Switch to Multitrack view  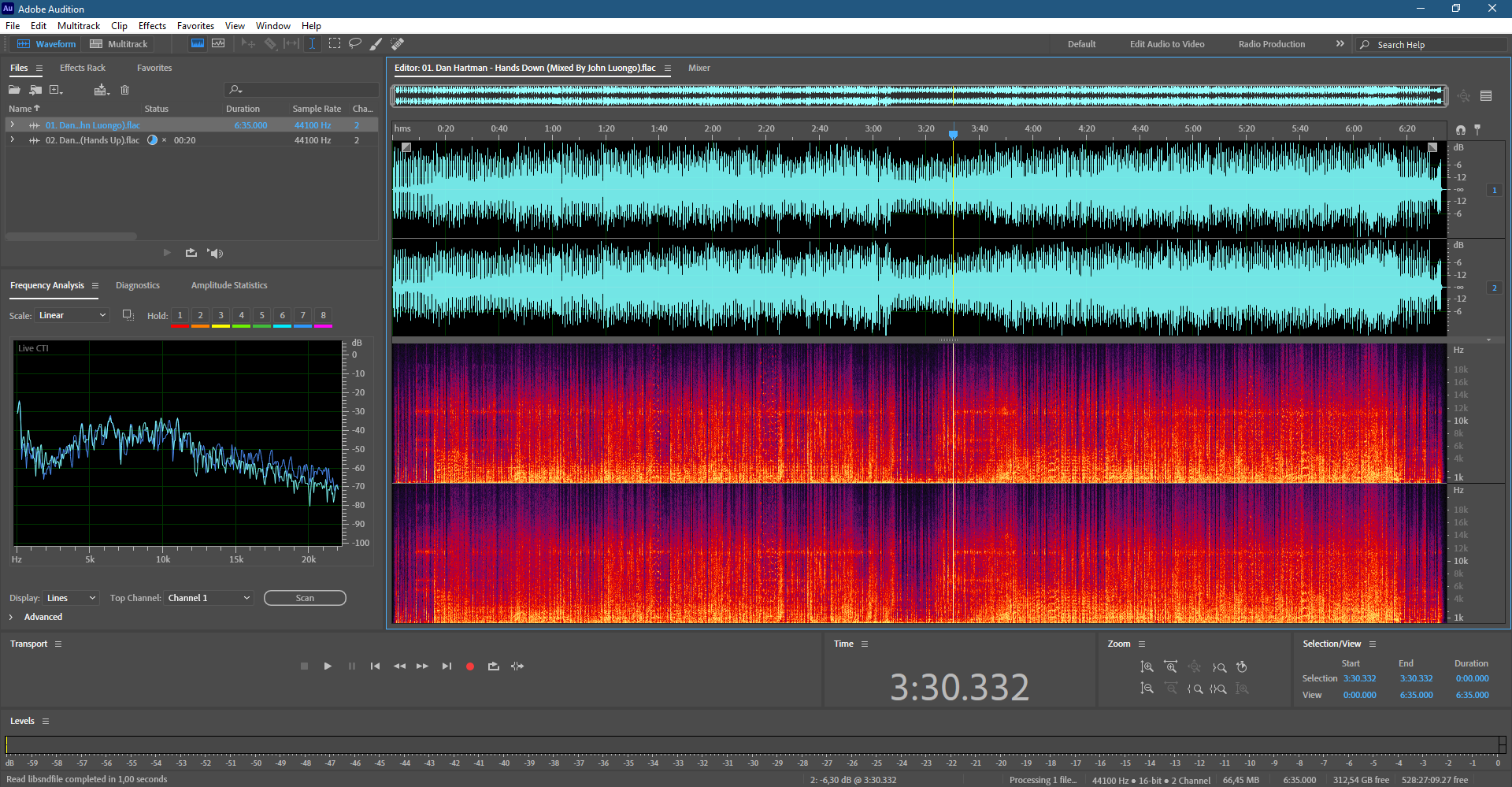[119, 44]
